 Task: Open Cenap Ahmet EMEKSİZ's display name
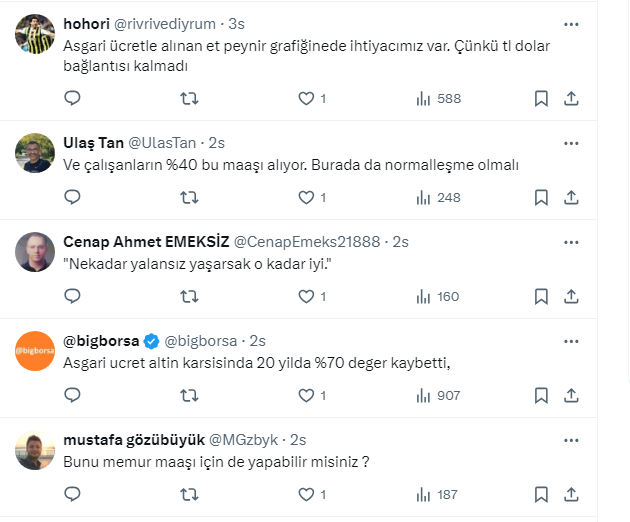[145, 242]
